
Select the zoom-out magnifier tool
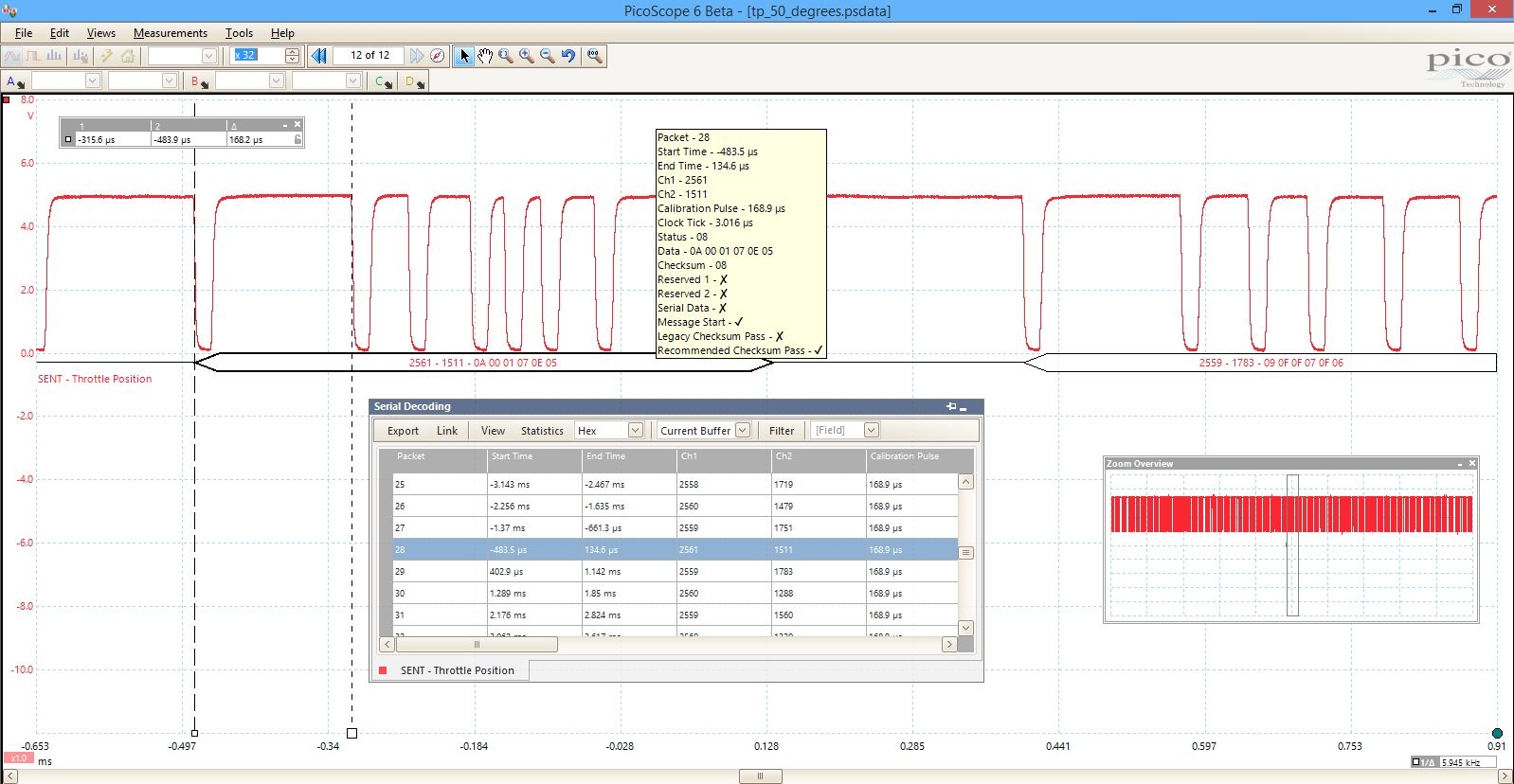pyautogui.click(x=548, y=56)
